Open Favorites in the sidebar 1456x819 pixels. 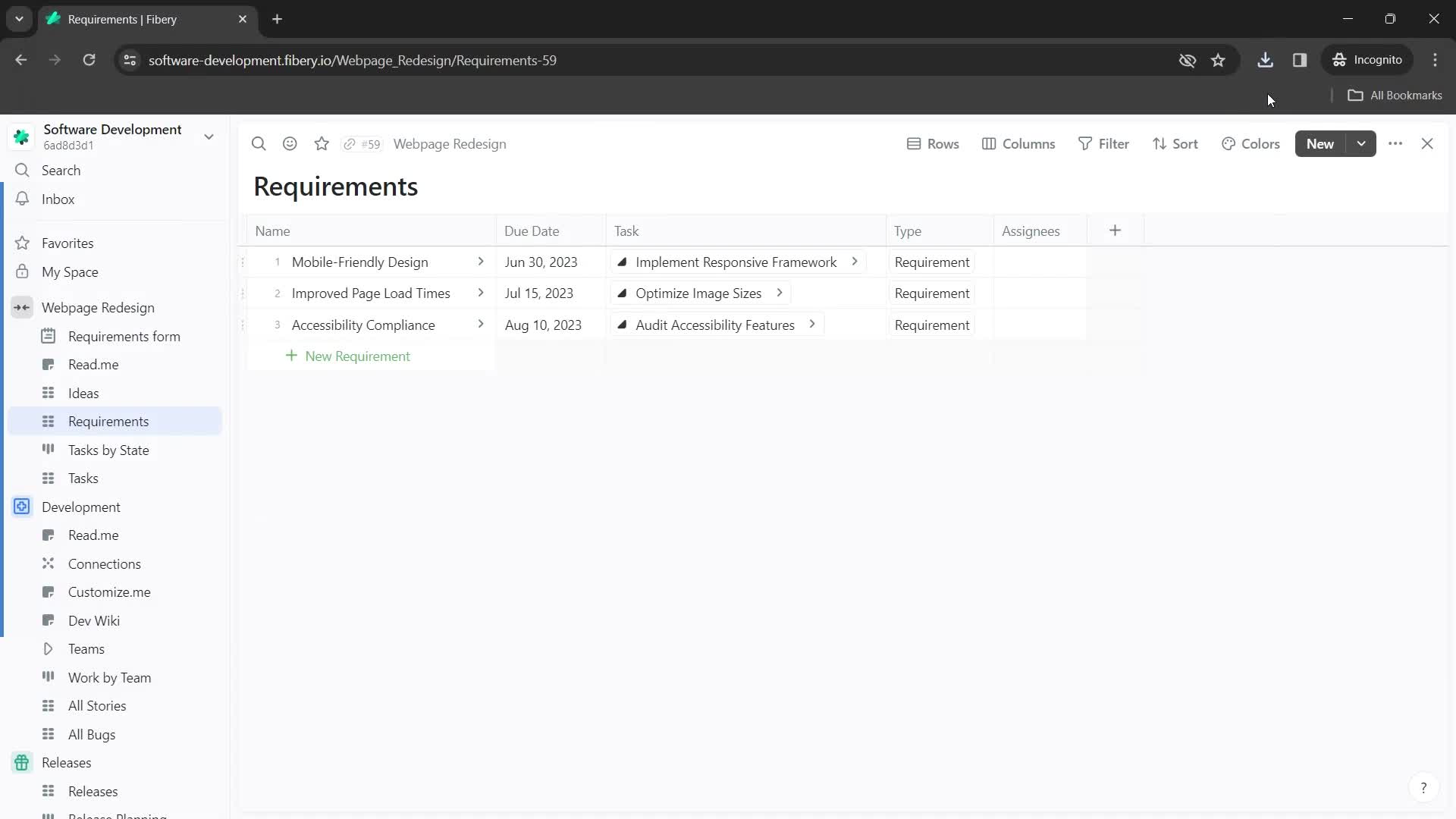(115, 243)
